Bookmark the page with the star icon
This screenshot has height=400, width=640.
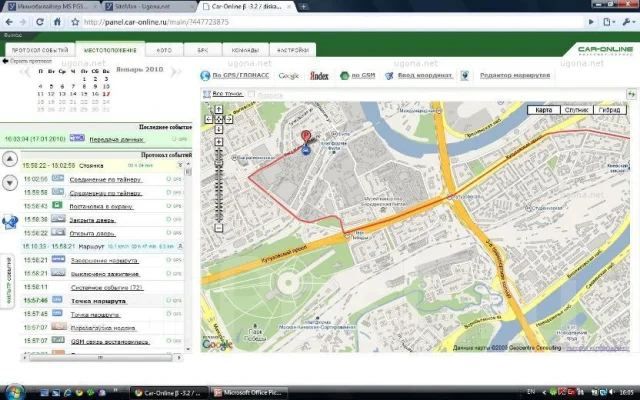point(75,22)
